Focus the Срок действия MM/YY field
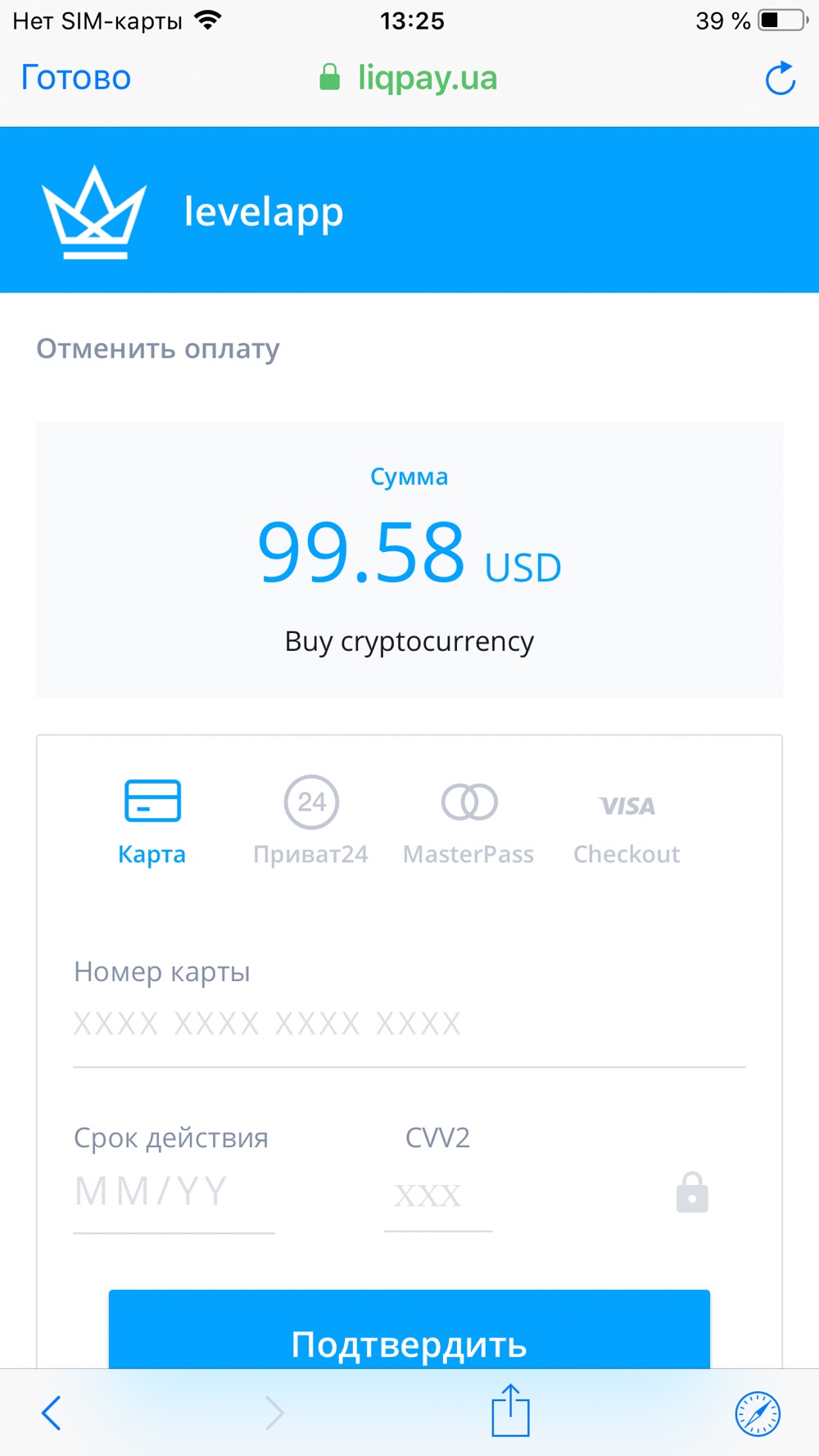Viewport: 819px width, 1456px height. 174,1192
